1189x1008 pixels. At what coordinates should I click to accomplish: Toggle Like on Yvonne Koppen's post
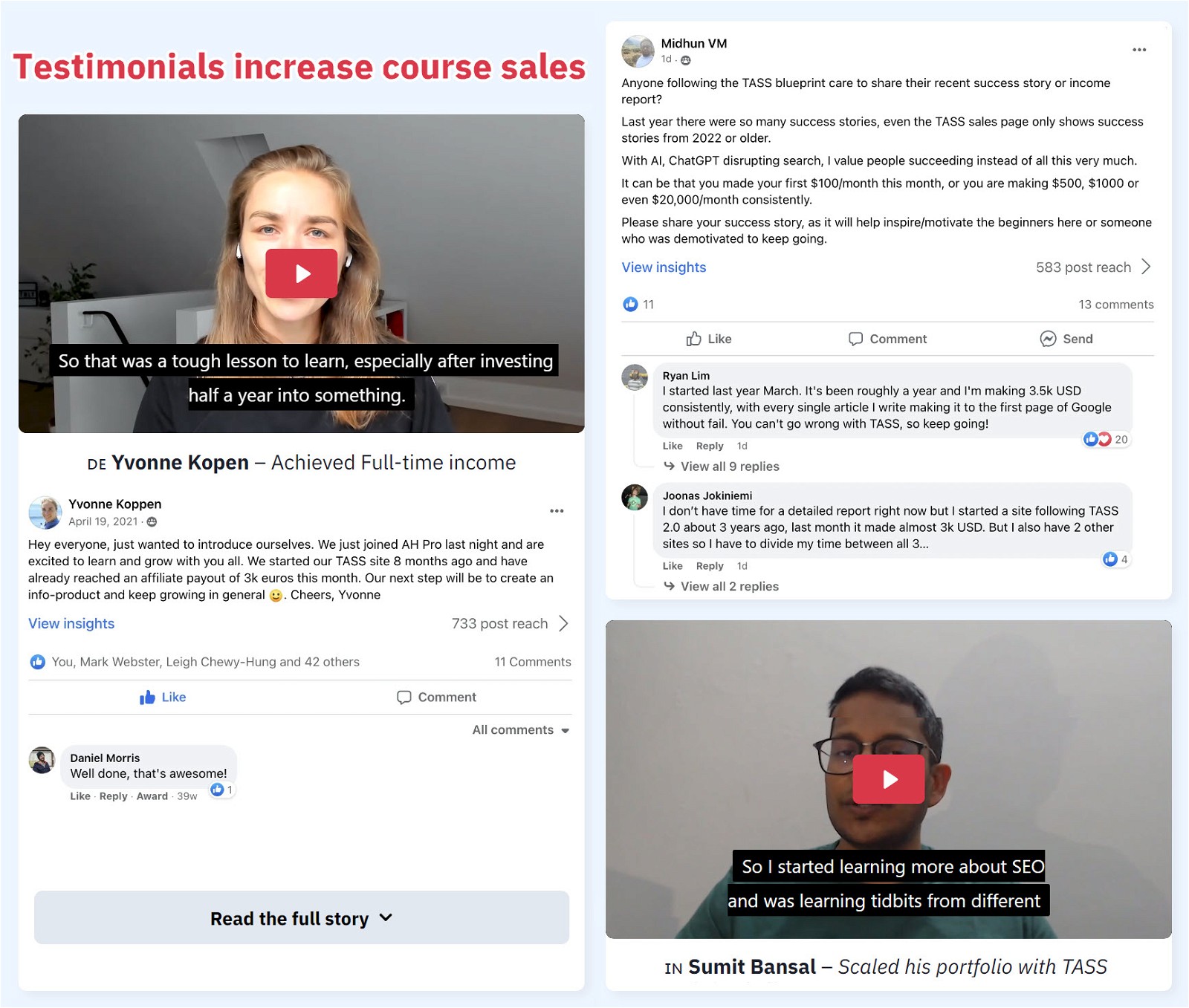pos(163,697)
